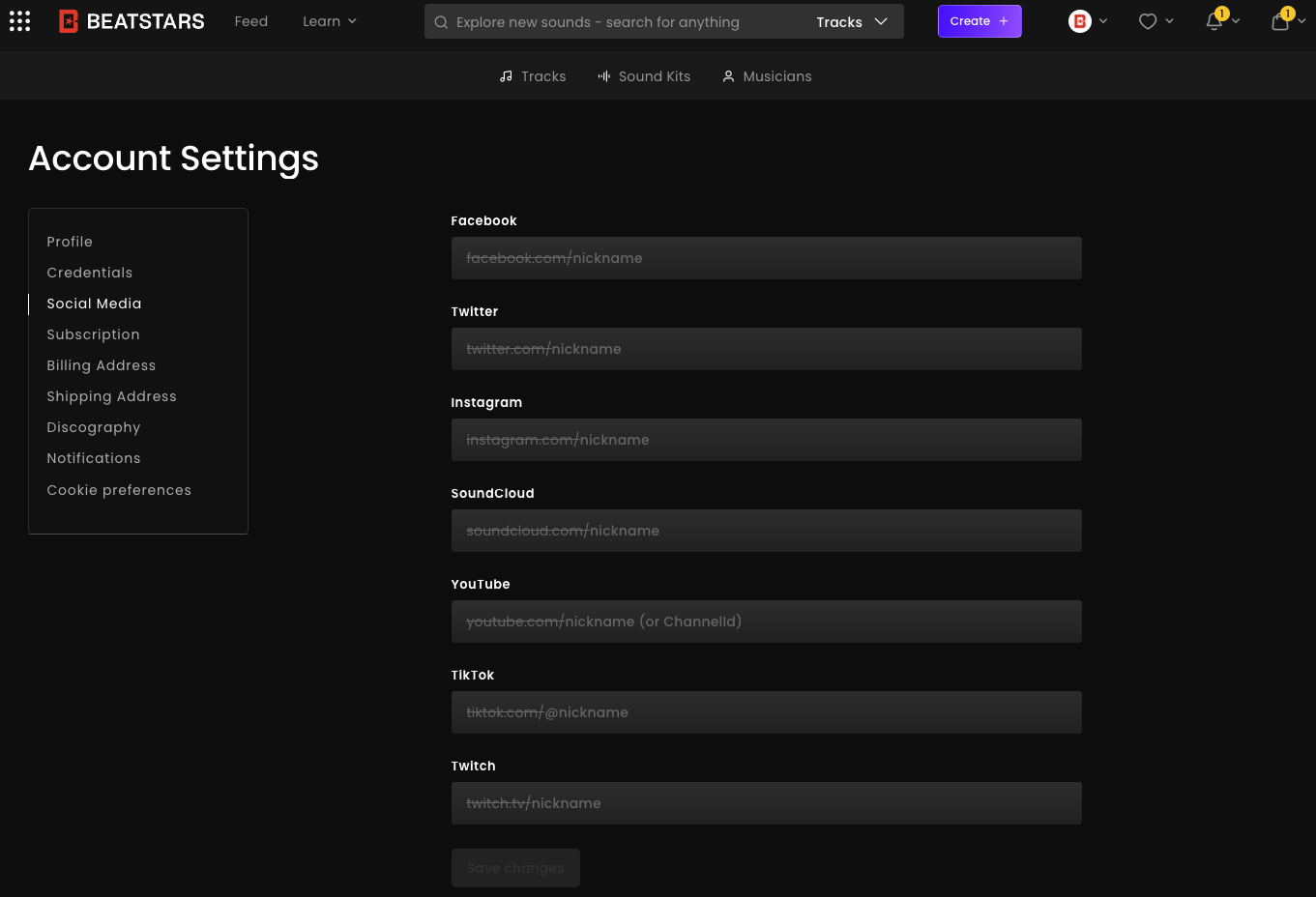Expand the Learn dropdown
Image resolution: width=1316 pixels, height=897 pixels.
(330, 21)
